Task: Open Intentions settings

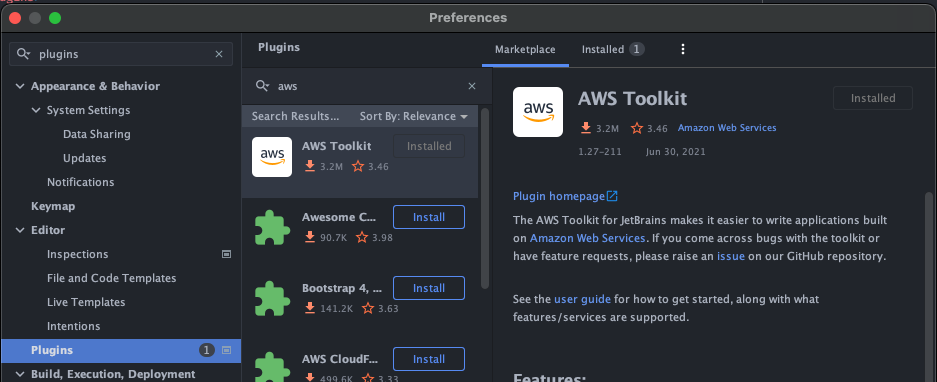Action: (74, 326)
